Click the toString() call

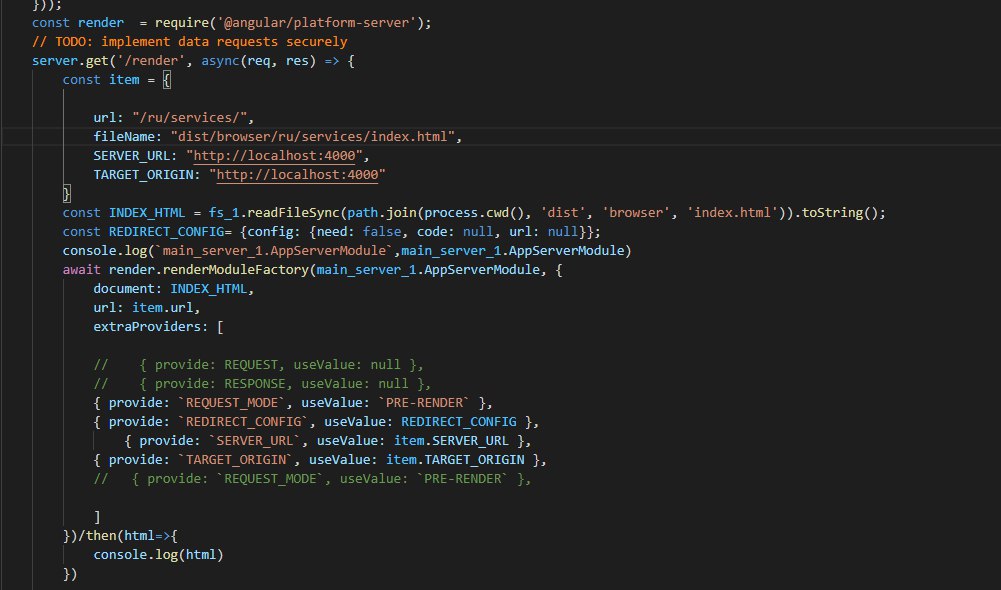pos(839,213)
